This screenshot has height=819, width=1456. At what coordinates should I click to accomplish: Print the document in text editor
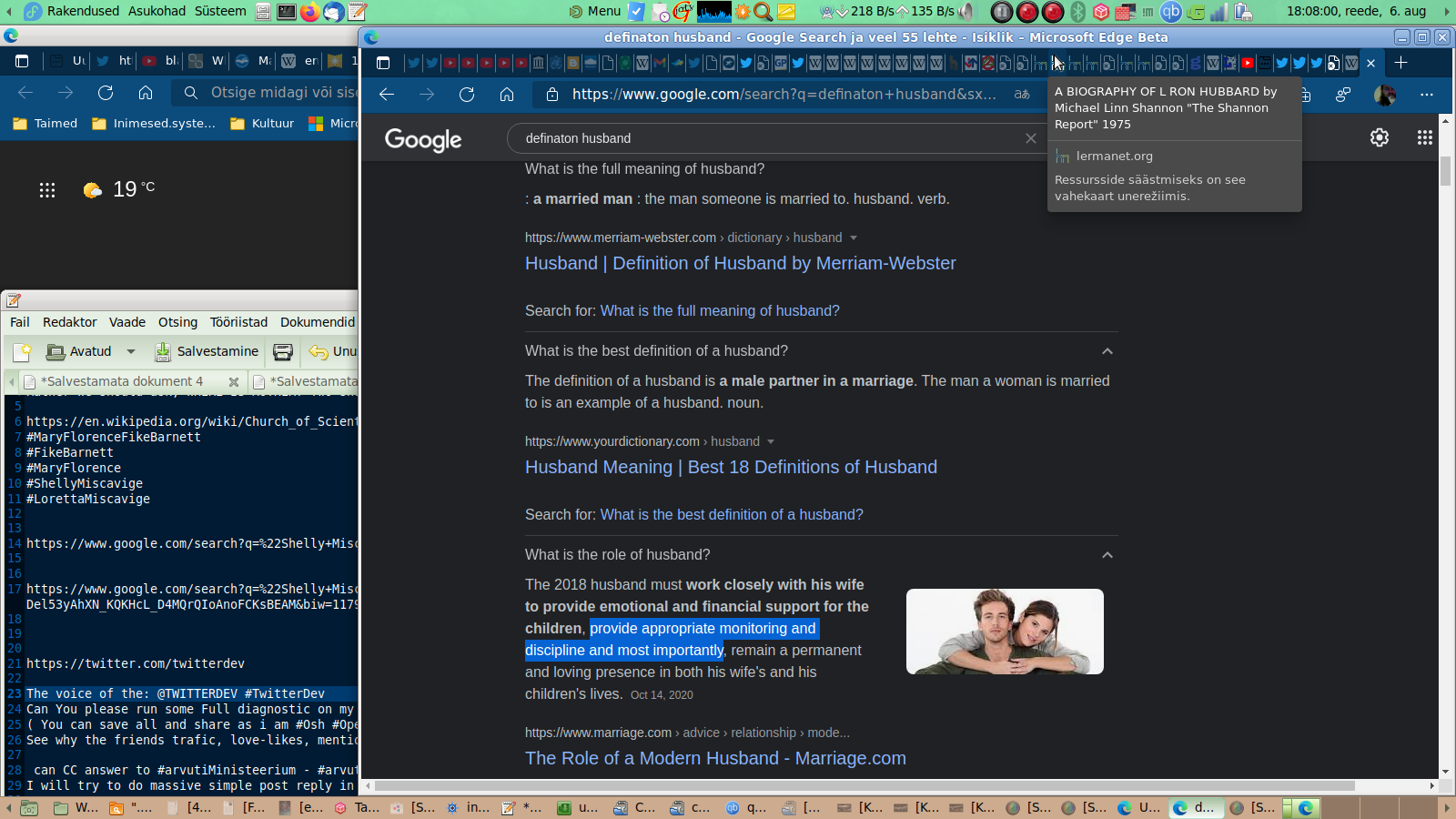pos(283,351)
